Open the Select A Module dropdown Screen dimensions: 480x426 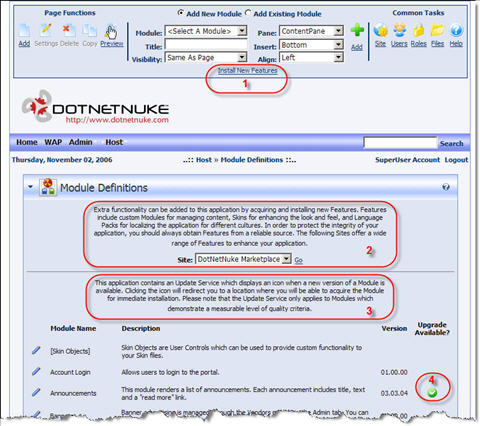206,31
